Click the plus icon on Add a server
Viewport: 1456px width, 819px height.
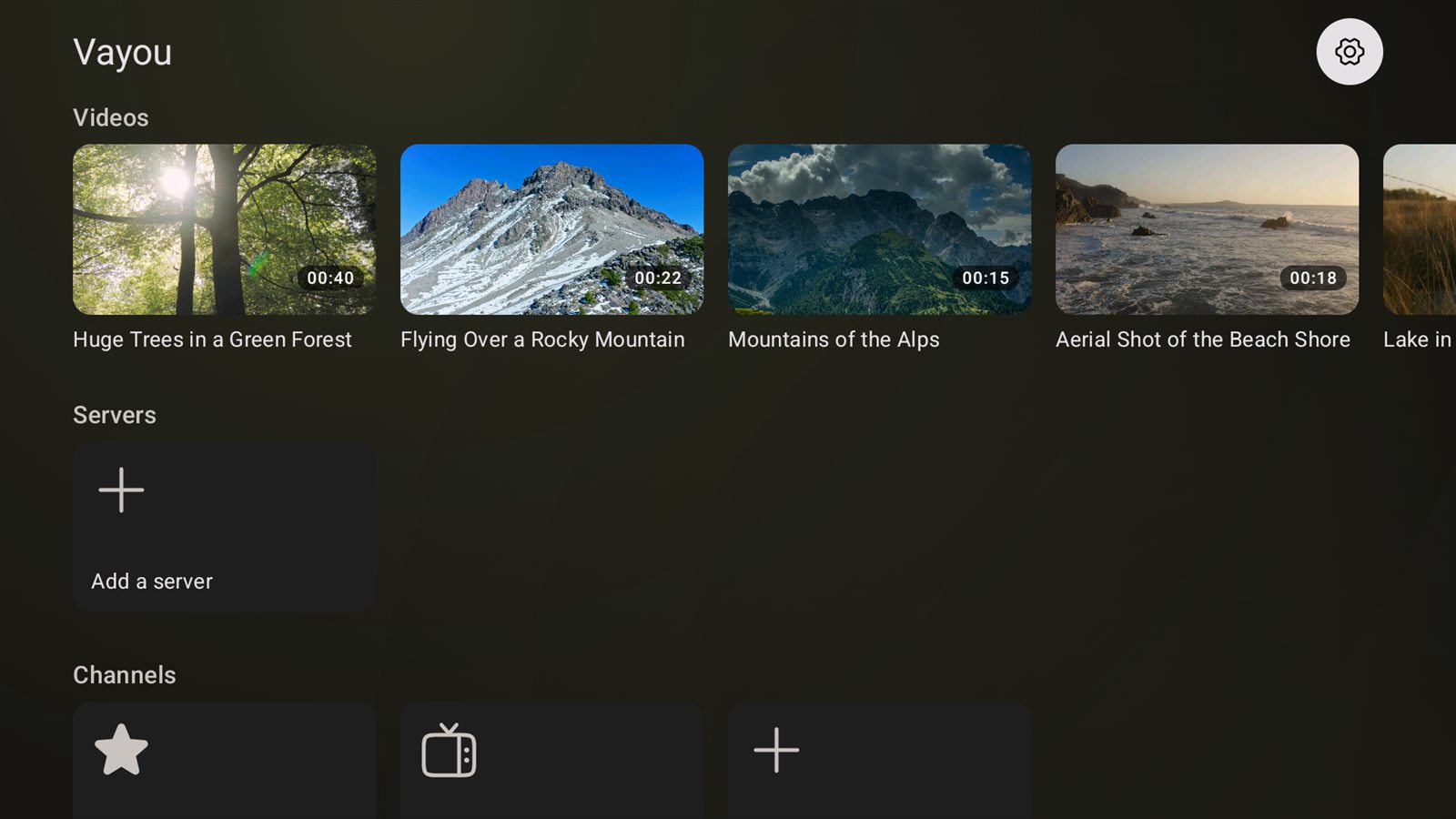click(121, 490)
